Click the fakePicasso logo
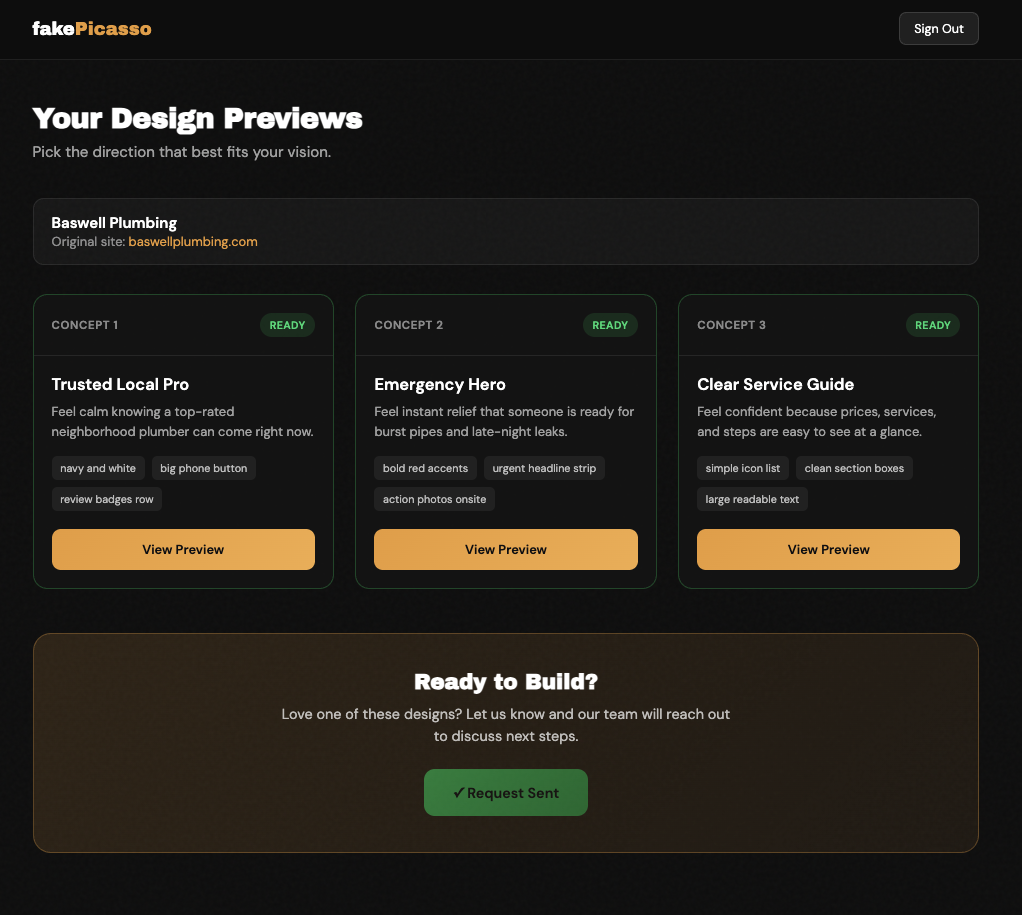 [93, 28]
